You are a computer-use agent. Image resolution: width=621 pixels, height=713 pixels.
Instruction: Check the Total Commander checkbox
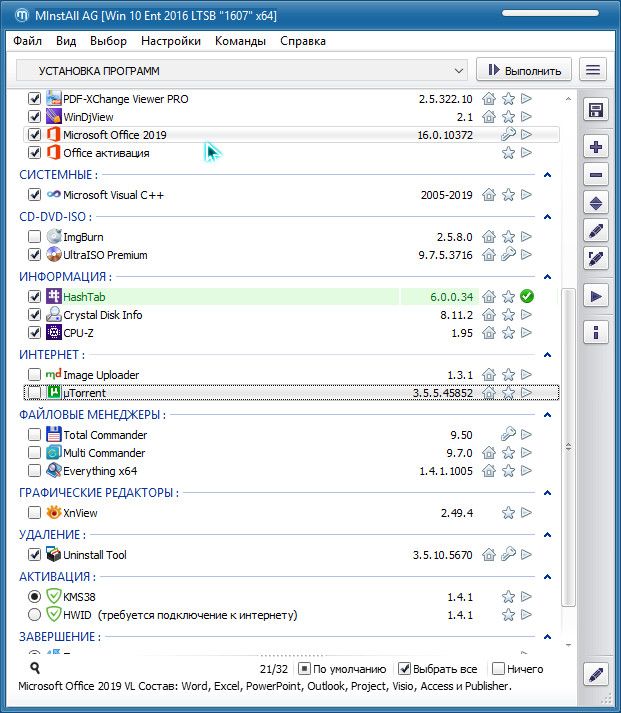tap(35, 435)
